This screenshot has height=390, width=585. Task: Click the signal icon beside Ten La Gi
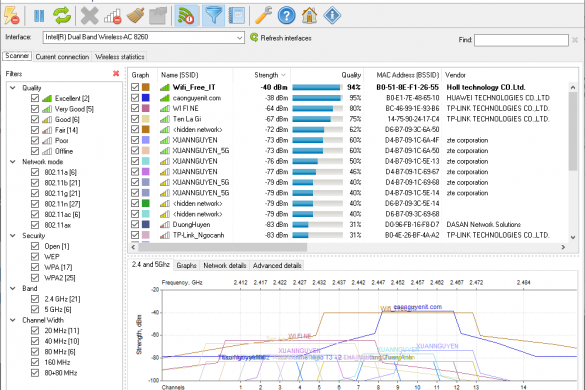165,119
